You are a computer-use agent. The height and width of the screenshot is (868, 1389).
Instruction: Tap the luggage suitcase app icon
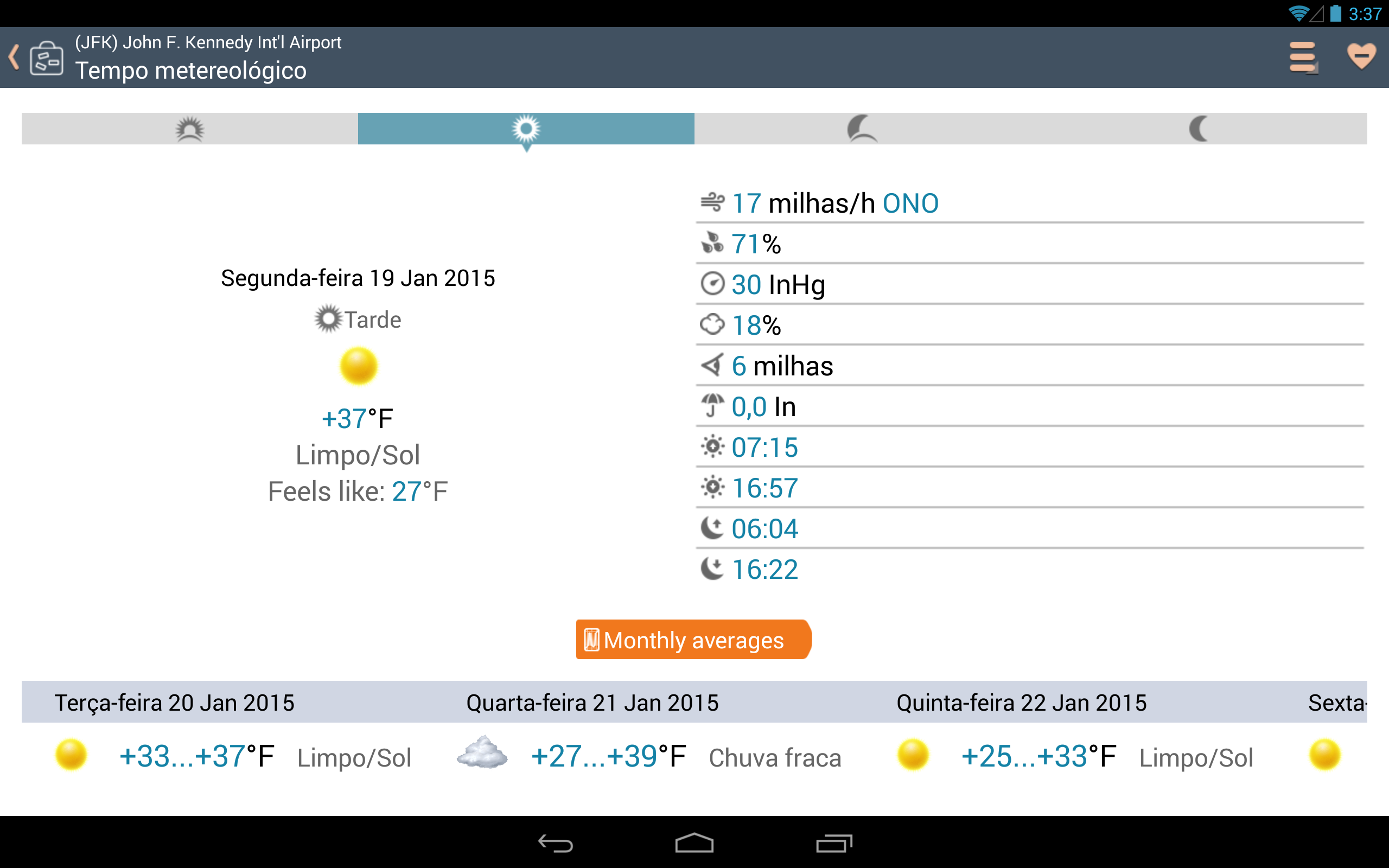(47, 58)
